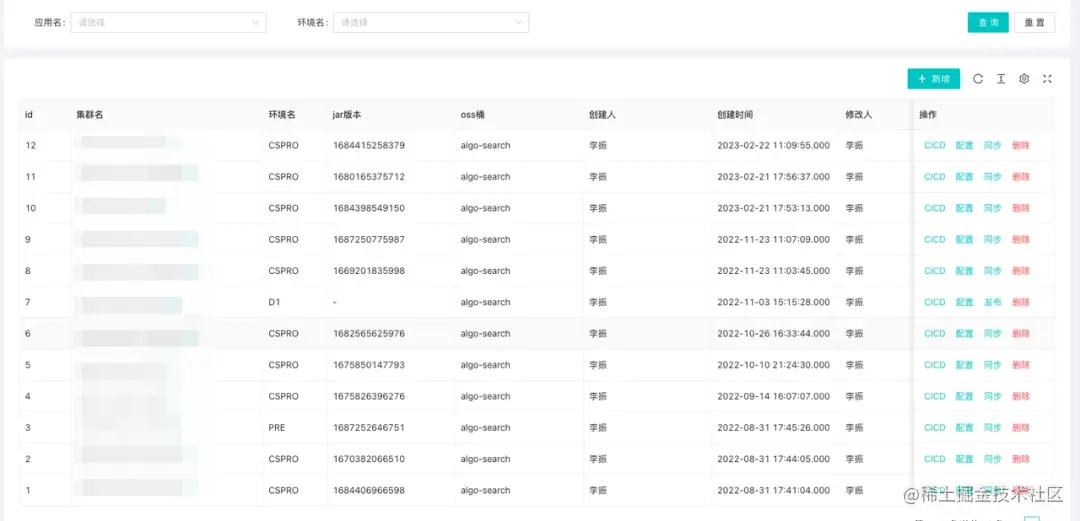Click 配置 link in row id 11
This screenshot has width=1080, height=521.
pyautogui.click(x=964, y=176)
